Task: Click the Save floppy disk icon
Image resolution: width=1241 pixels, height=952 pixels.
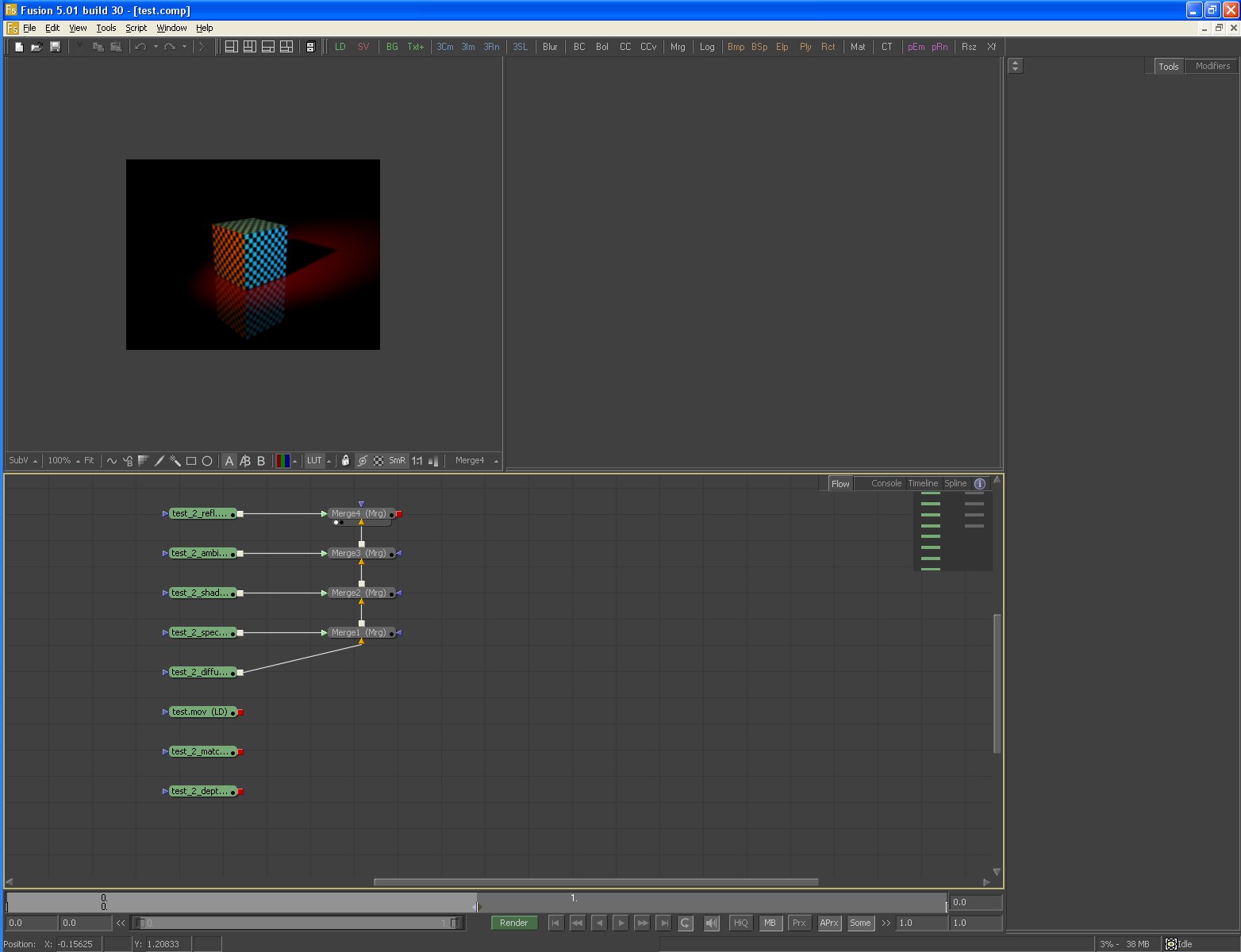Action: click(x=56, y=47)
